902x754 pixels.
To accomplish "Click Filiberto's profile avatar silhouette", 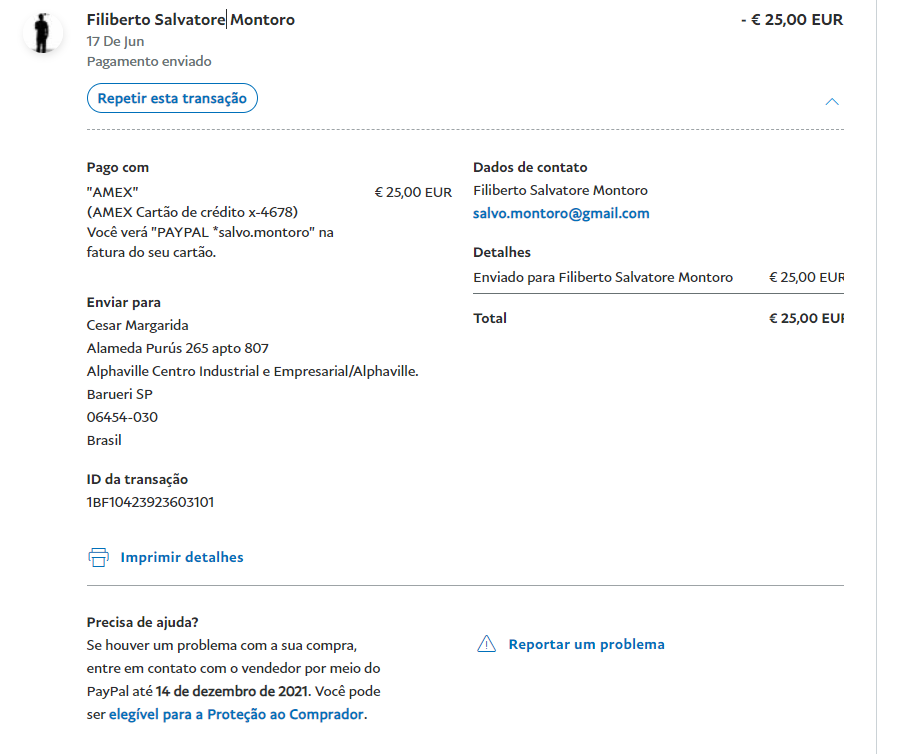I will coord(42,33).
